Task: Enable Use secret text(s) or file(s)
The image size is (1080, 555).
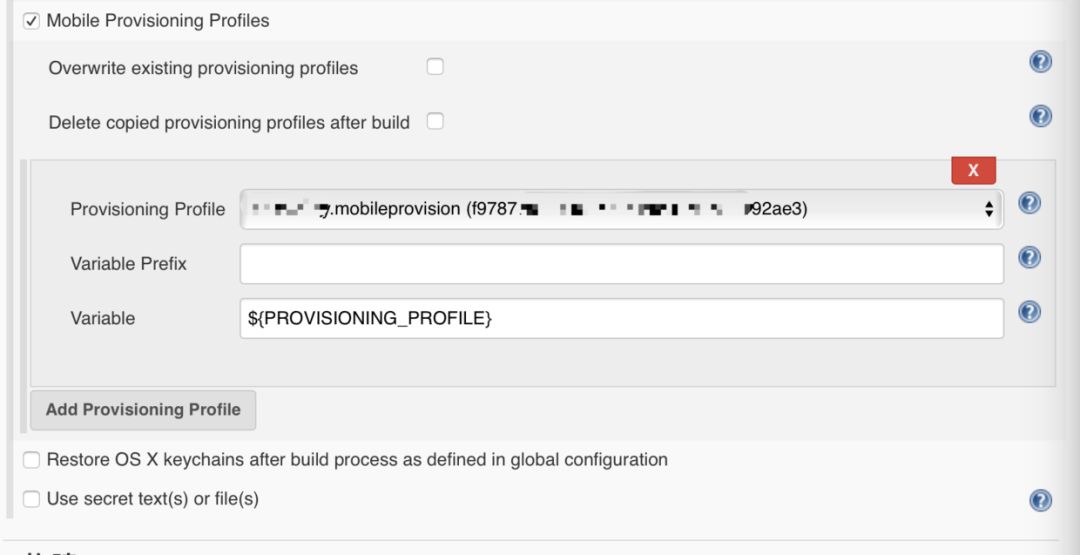Action: coord(32,499)
